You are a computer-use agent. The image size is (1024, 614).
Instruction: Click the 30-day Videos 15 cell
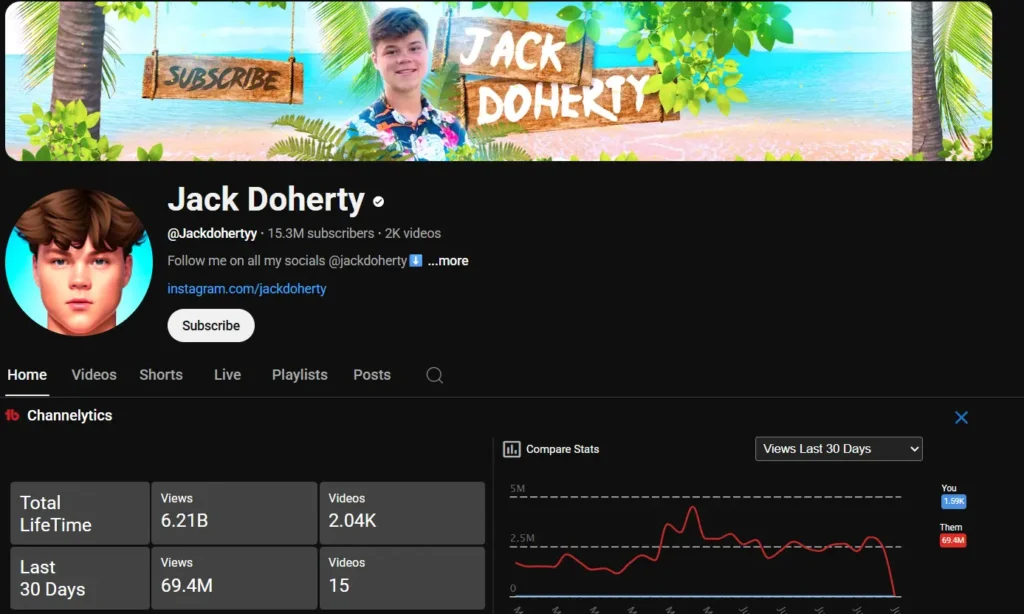point(402,578)
